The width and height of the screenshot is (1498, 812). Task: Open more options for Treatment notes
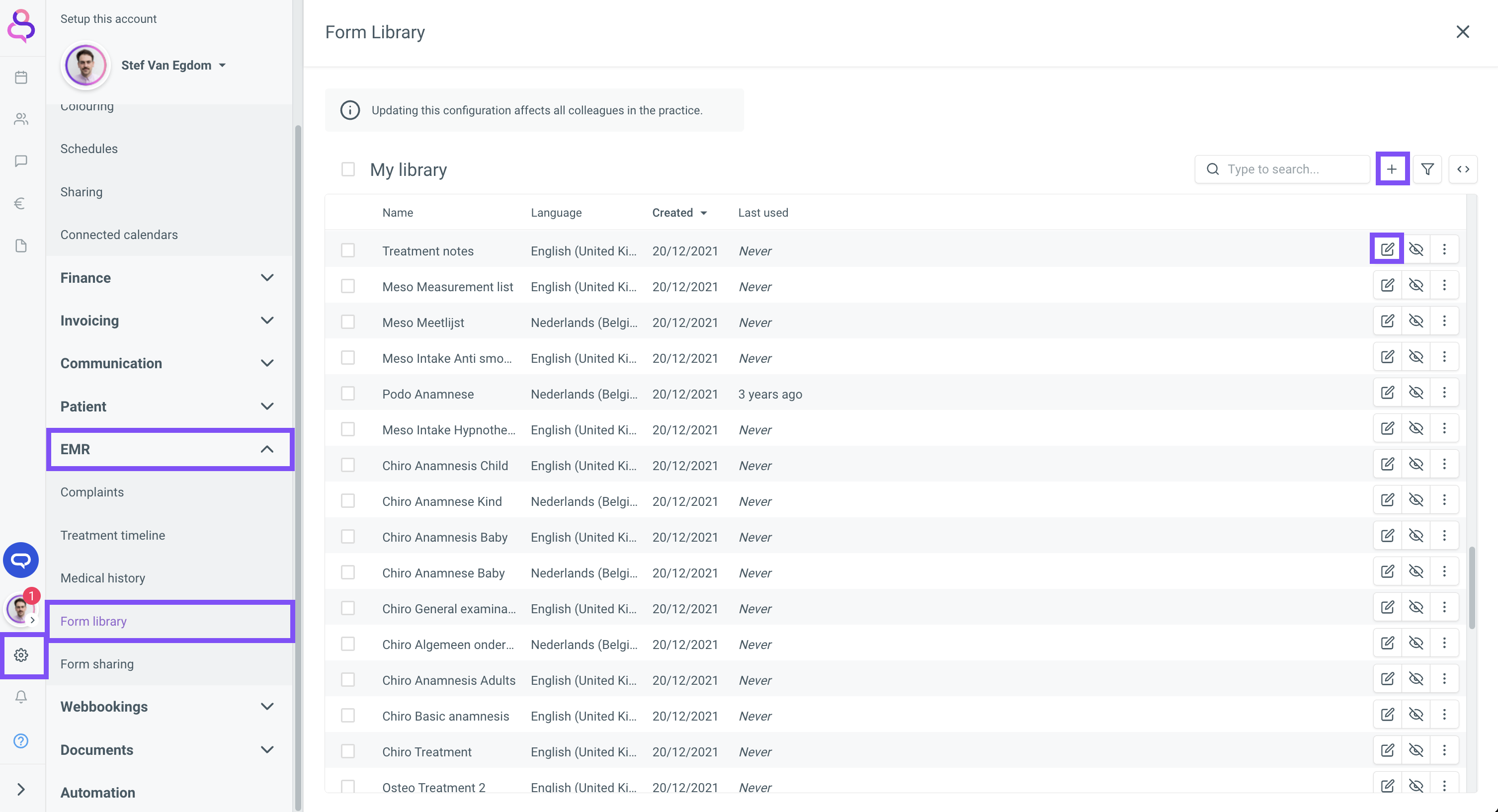click(x=1444, y=249)
